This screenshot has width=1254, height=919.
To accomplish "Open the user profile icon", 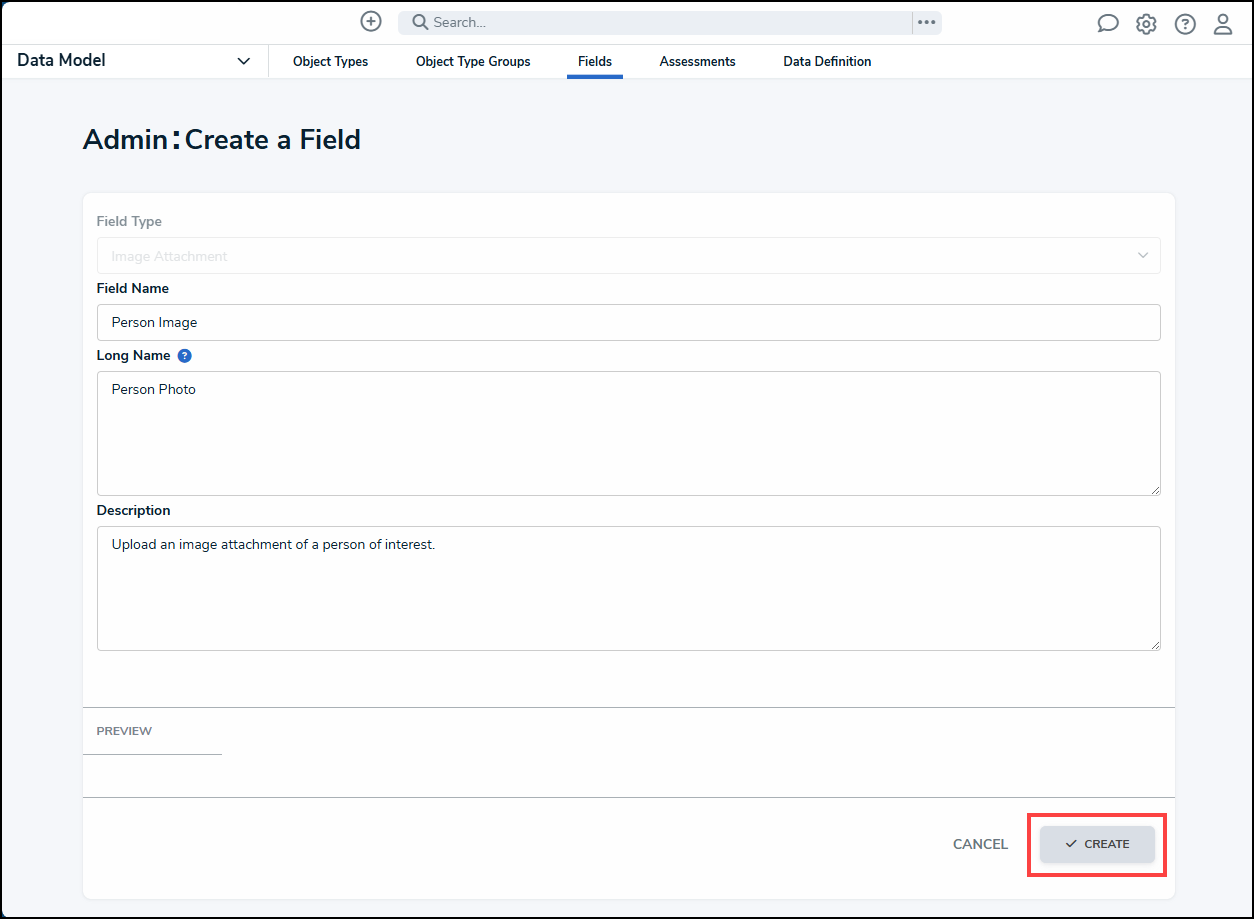I will [x=1223, y=23].
